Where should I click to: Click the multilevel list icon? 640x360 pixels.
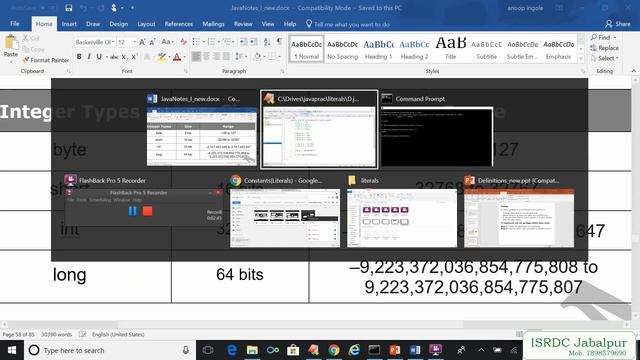pyautogui.click(x=227, y=42)
